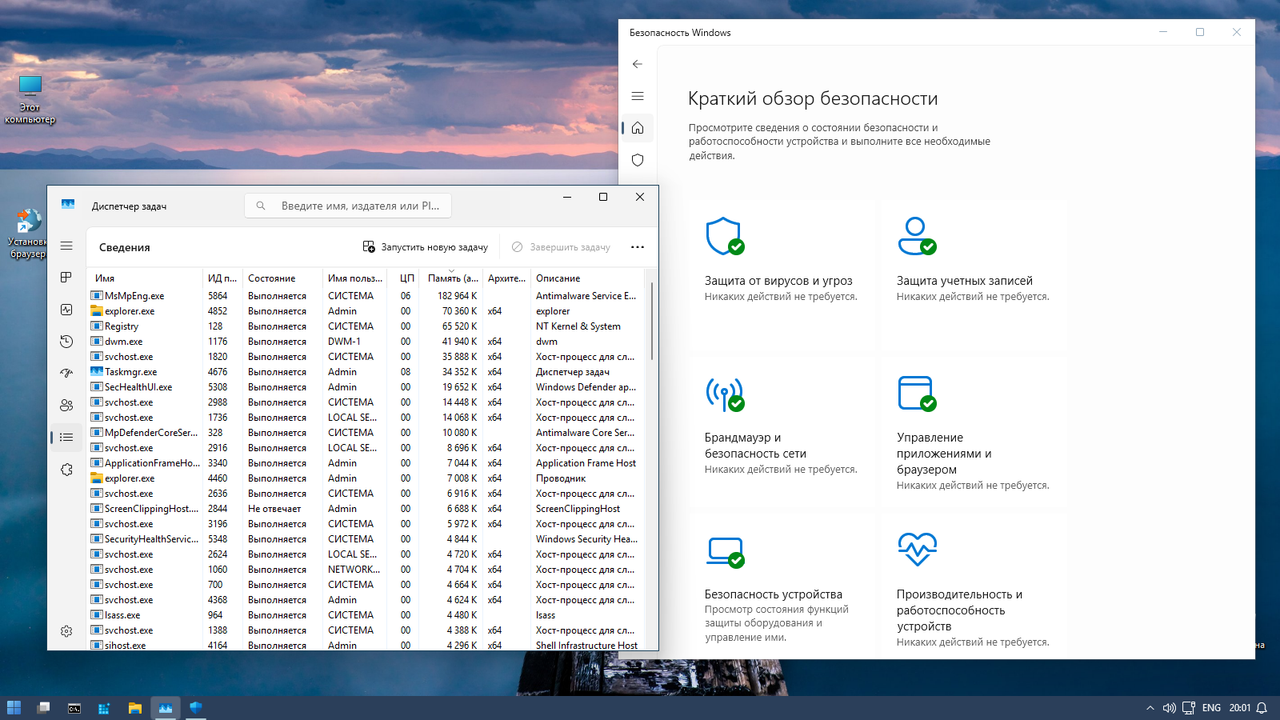Select ApplicationFrameHo... process row

(x=368, y=463)
